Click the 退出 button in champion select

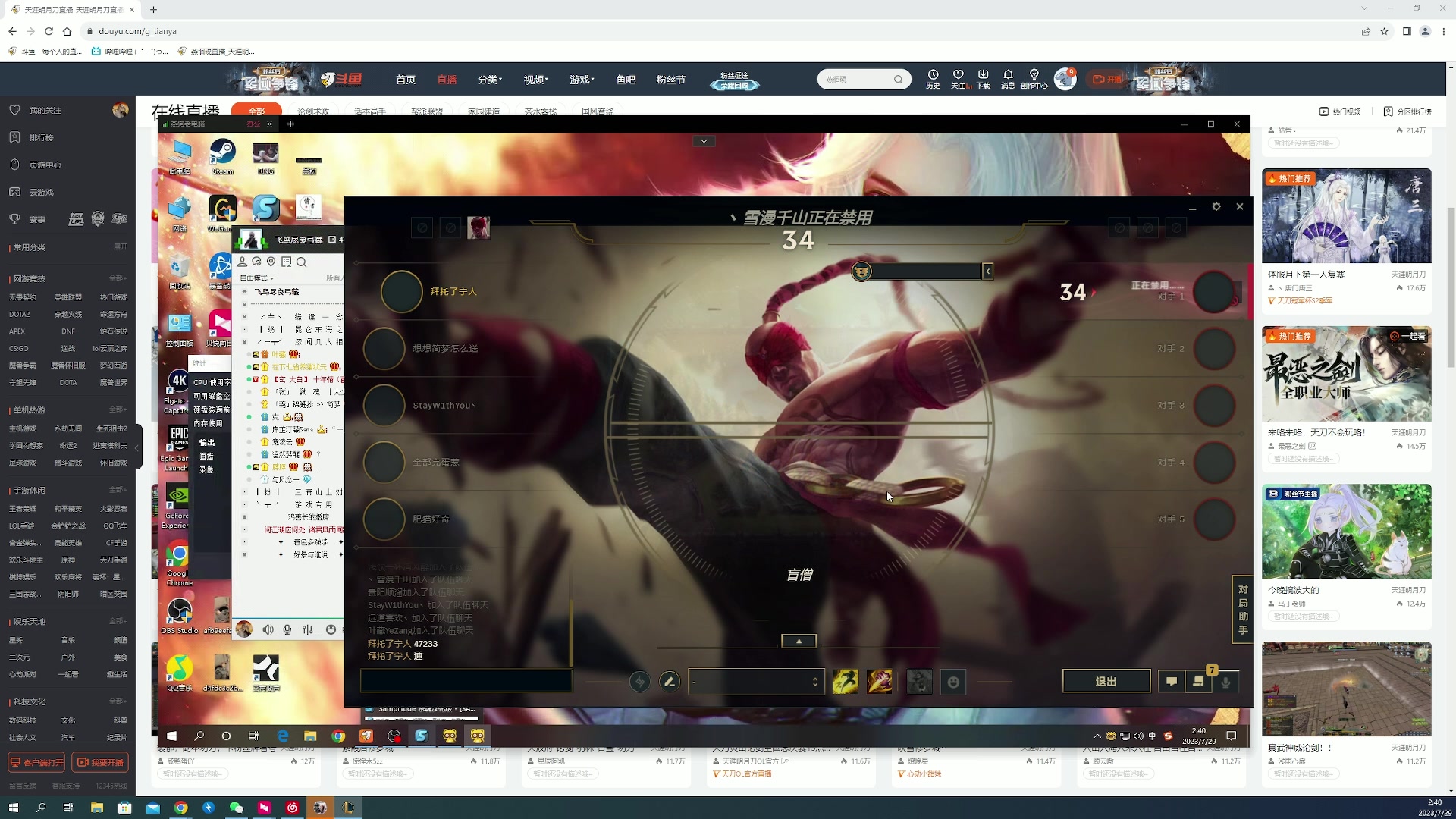tap(1106, 681)
